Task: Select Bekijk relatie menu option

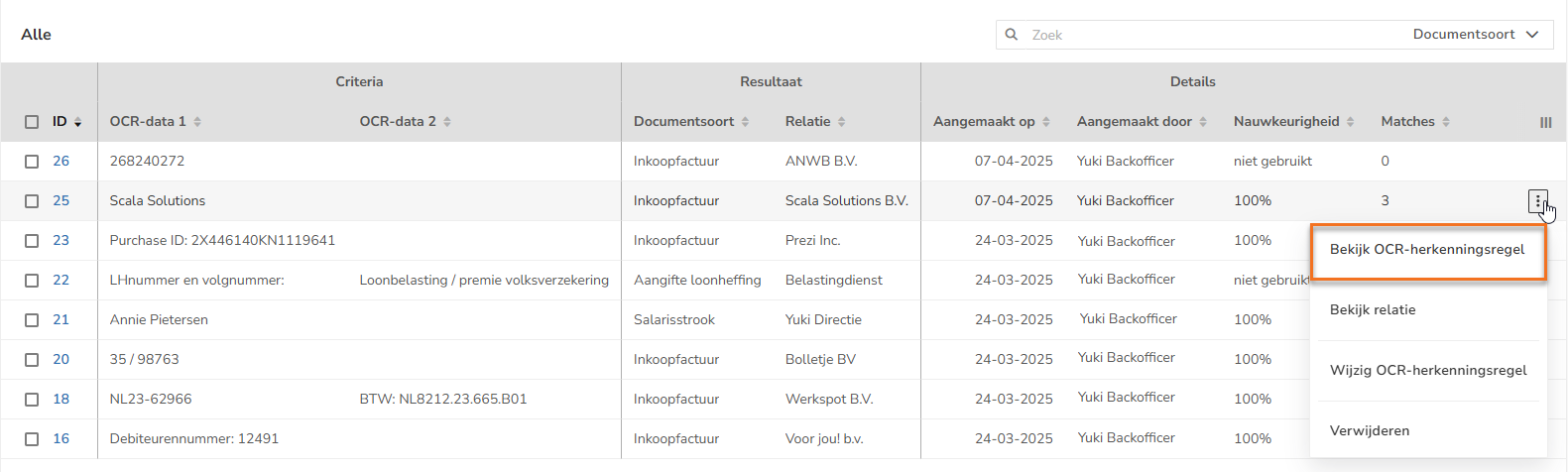Action: 1373,310
